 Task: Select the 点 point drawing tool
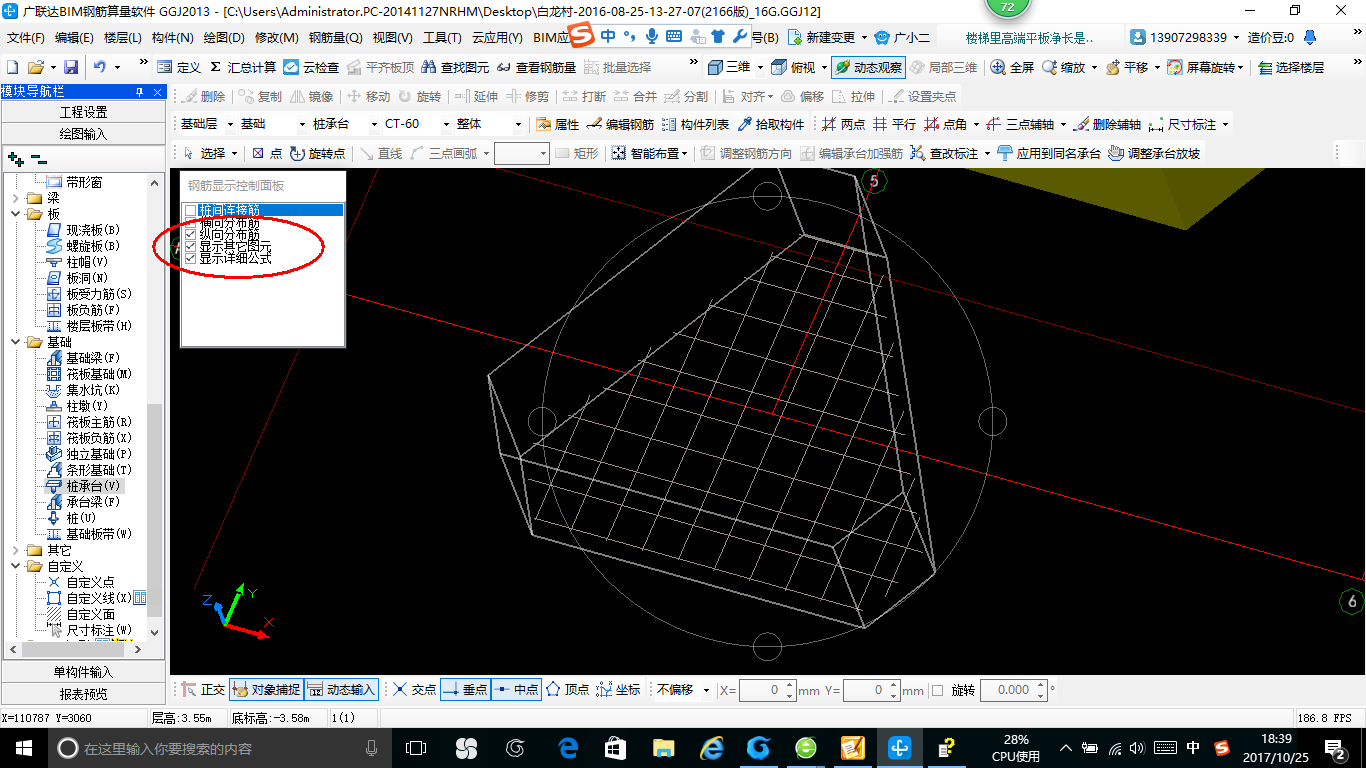267,153
